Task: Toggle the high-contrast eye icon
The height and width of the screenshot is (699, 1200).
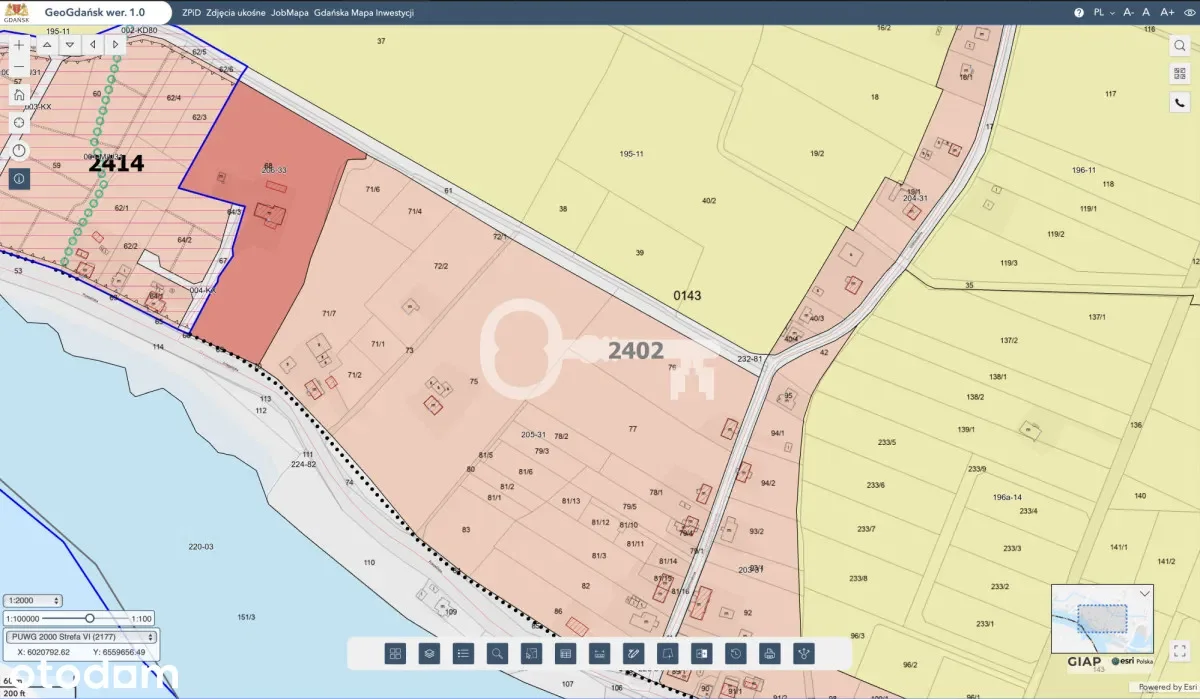Action: coord(1187,13)
